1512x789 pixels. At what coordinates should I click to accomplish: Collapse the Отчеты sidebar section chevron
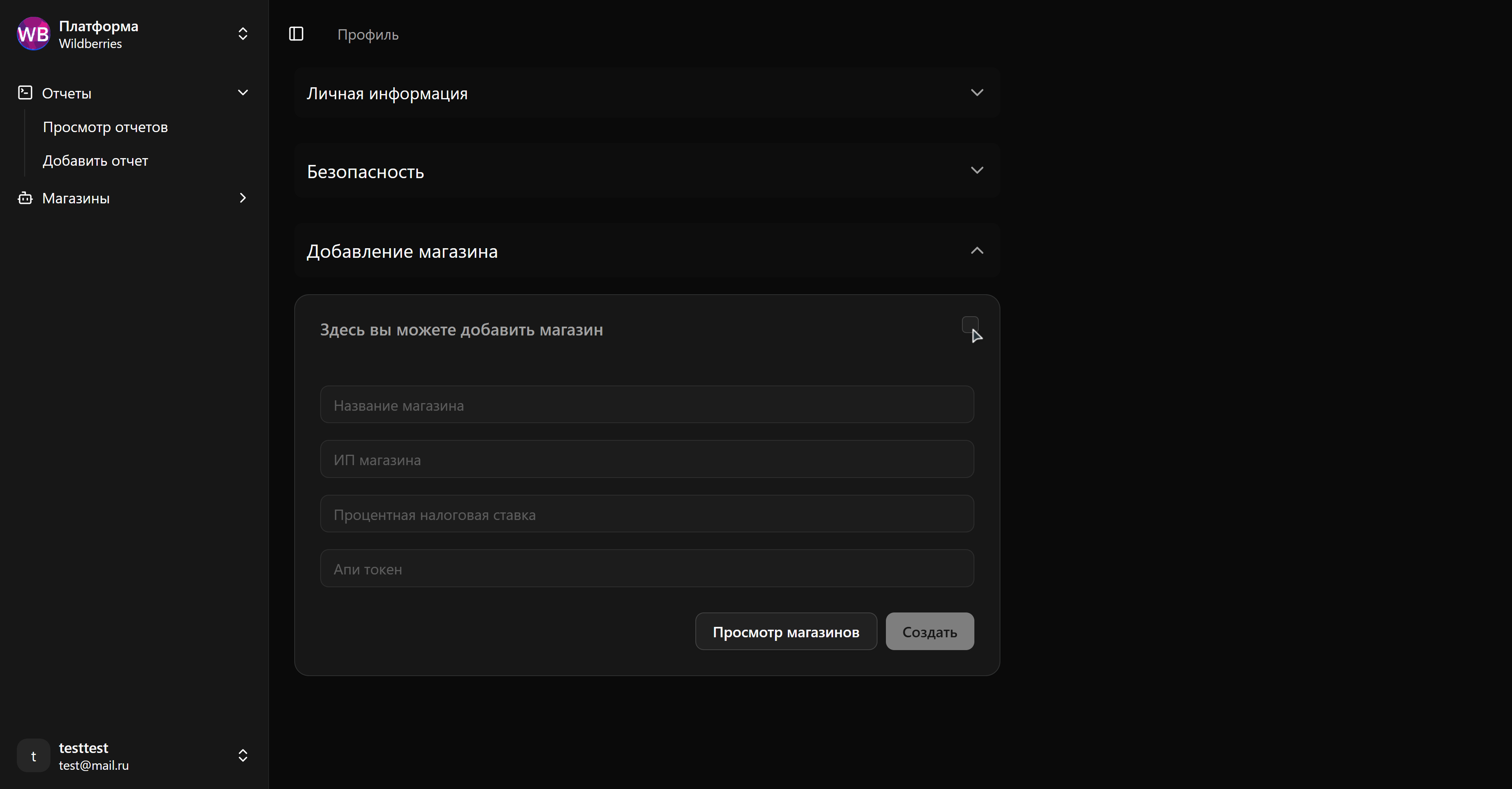click(243, 93)
